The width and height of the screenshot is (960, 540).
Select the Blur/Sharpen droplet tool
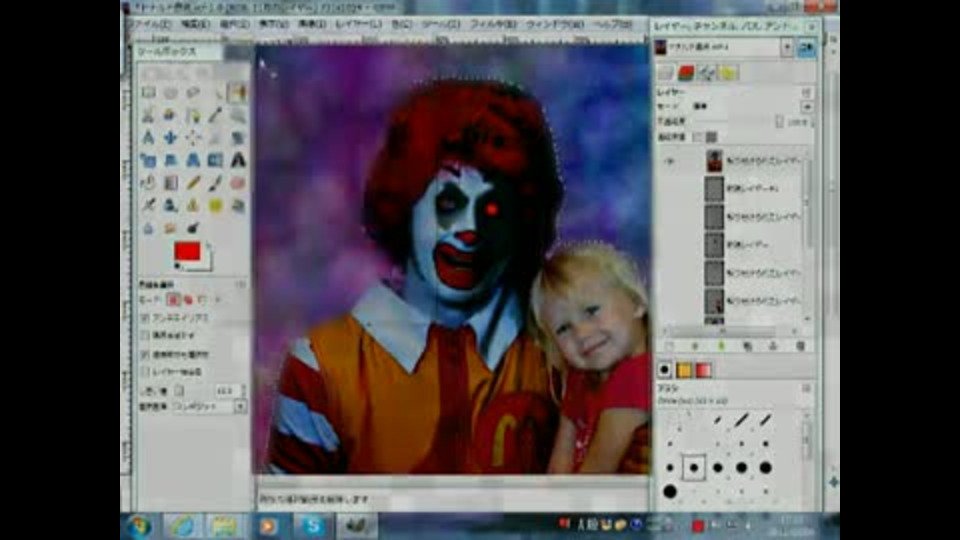coord(148,228)
